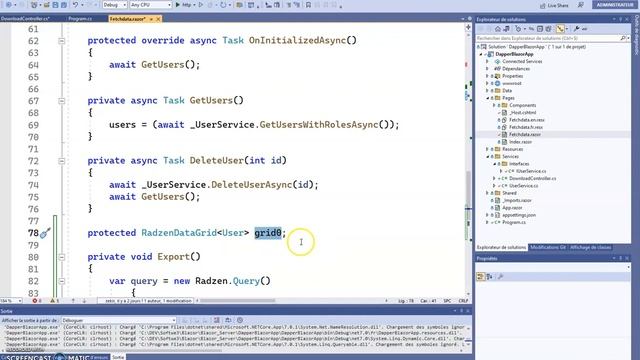Image resolution: width=640 pixels, height=360 pixels.
Task: Select Fetchdata.razor in Solution Explorer
Action: click(525, 134)
